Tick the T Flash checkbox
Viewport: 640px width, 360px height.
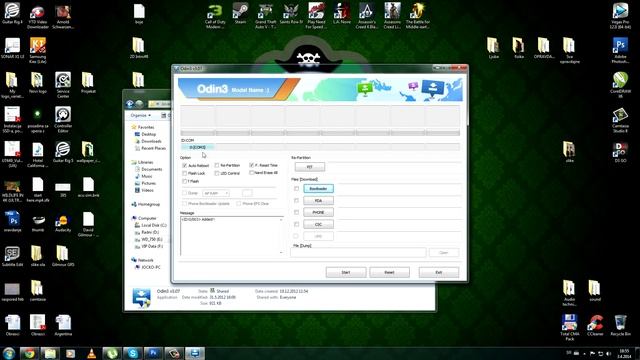click(184, 181)
